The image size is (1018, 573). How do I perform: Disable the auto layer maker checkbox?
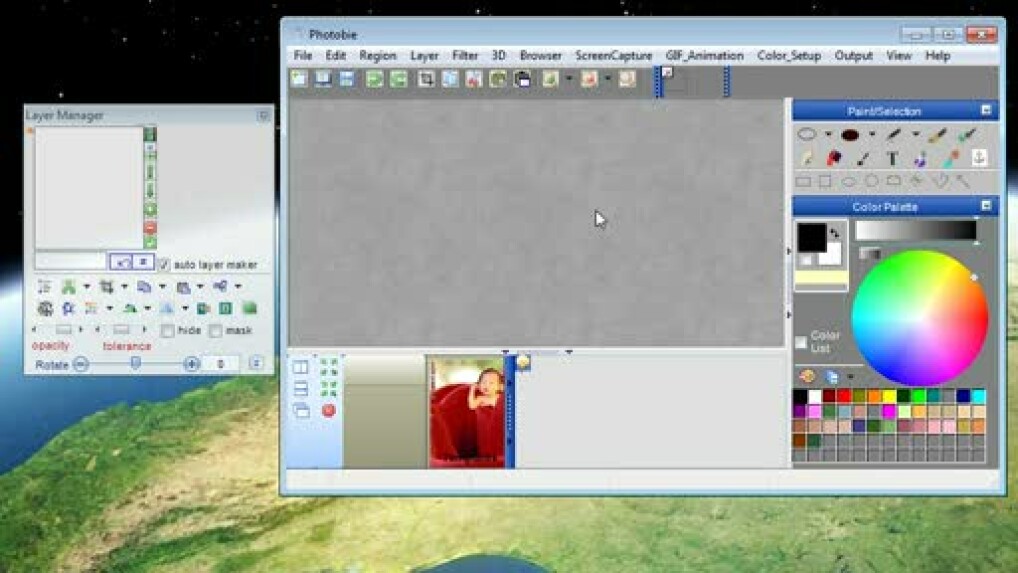point(164,265)
